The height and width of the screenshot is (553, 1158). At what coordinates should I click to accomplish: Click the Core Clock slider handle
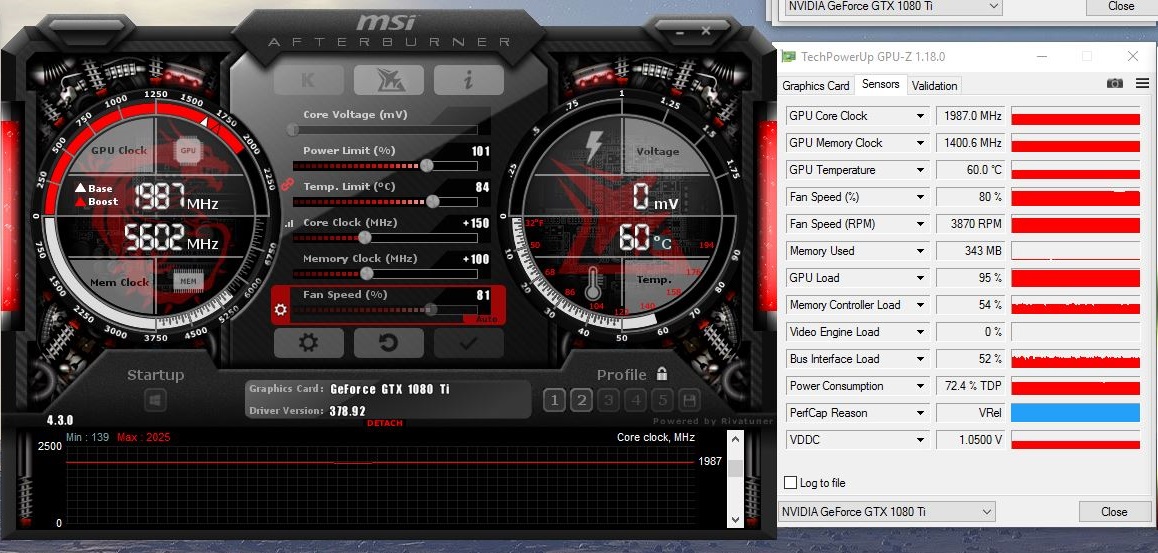pyautogui.click(x=364, y=237)
